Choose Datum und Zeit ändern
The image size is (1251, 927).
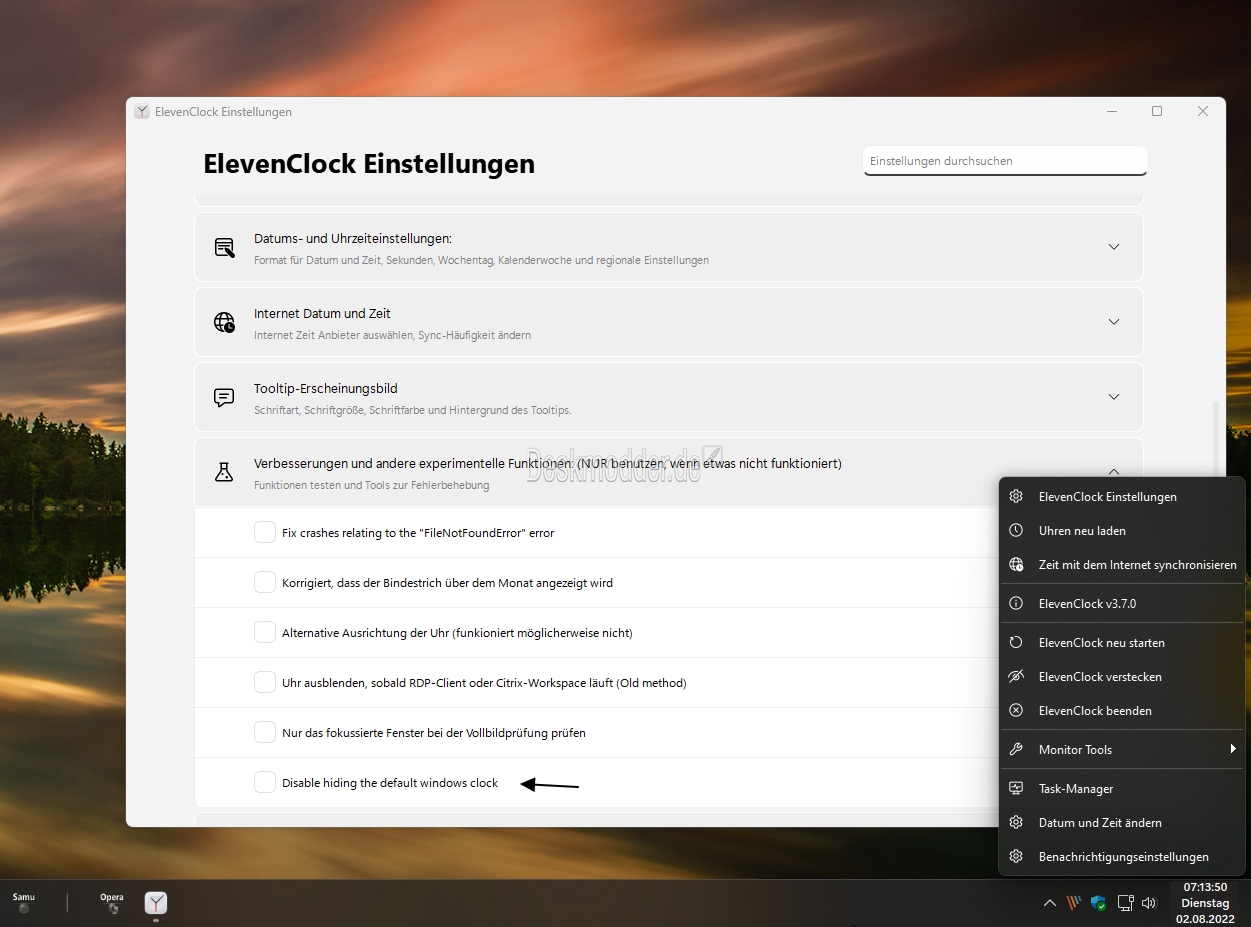pyautogui.click(x=1122, y=822)
